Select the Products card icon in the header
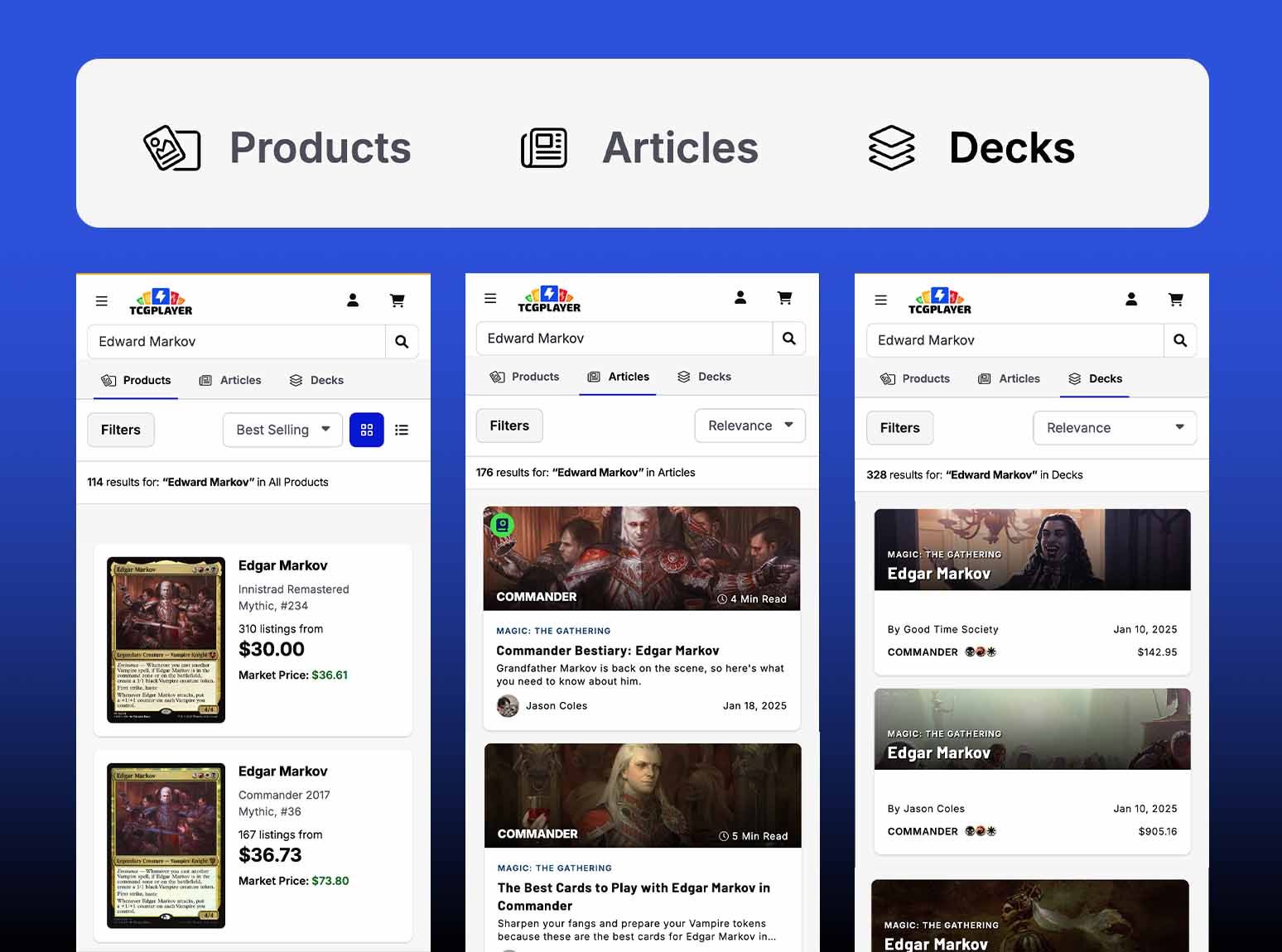The width and height of the screenshot is (1282, 952). click(x=172, y=147)
